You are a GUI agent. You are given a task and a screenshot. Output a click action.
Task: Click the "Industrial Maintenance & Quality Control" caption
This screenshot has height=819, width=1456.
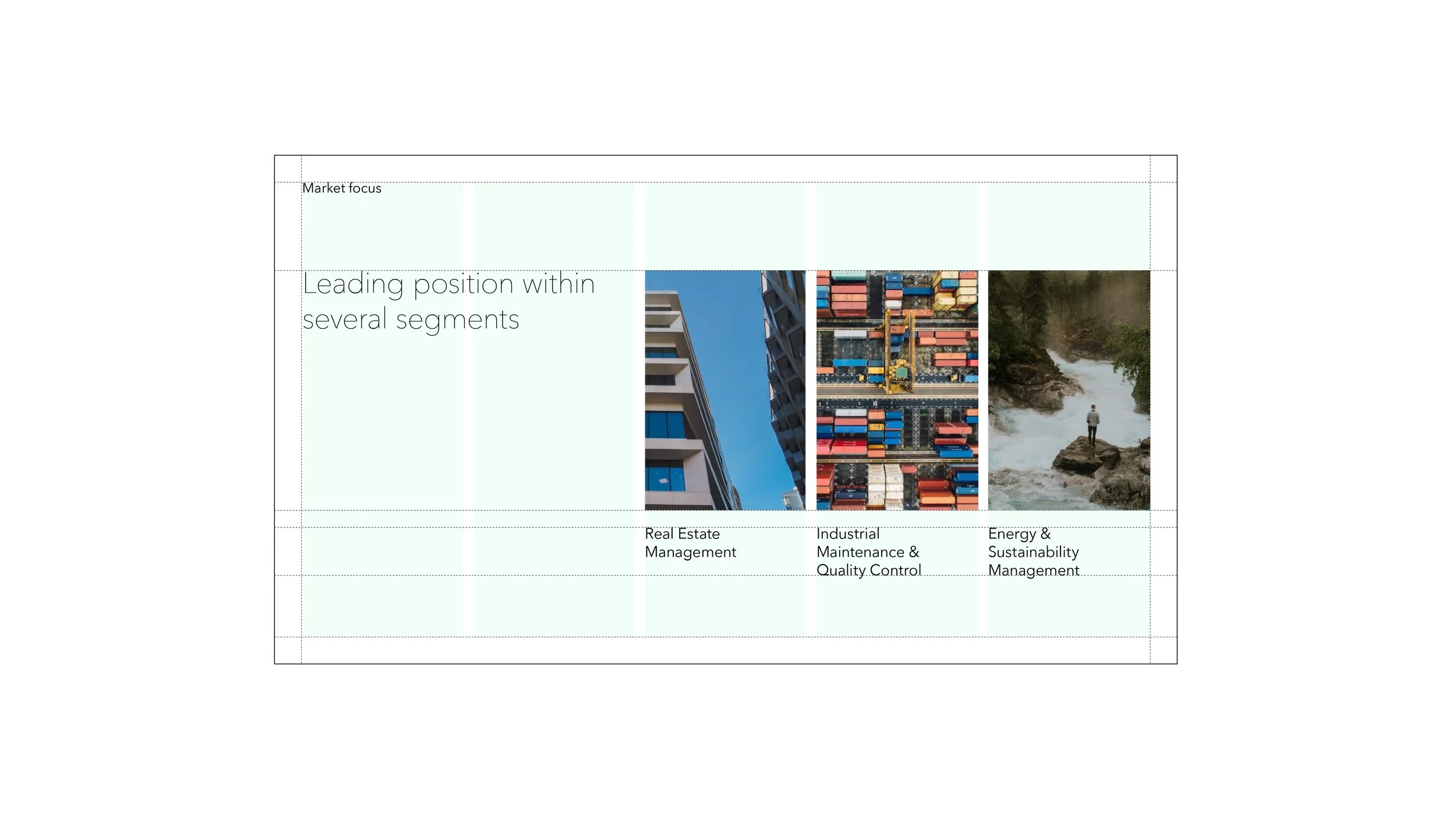[x=868, y=552]
